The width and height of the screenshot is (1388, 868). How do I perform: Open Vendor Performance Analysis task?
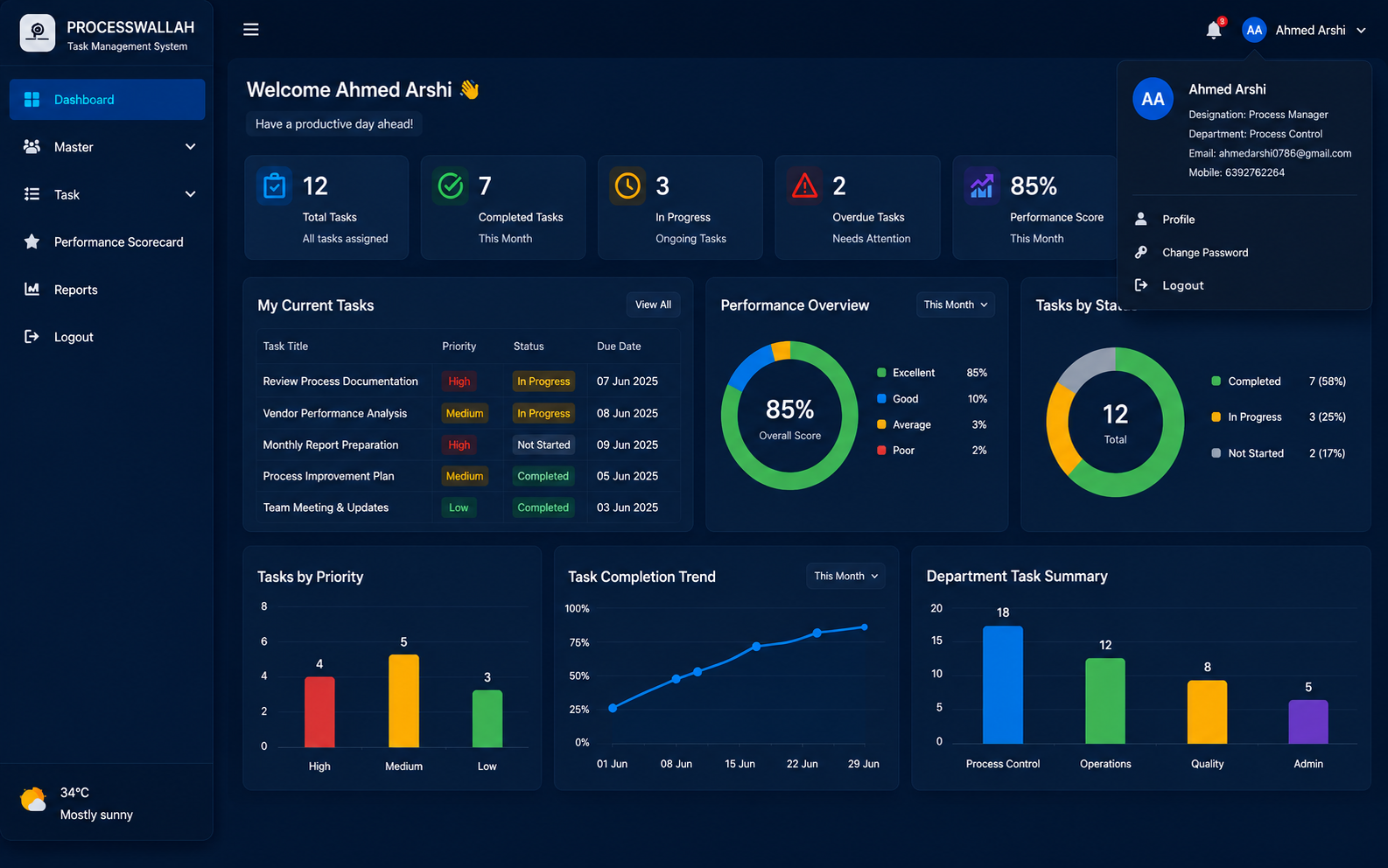[335, 413]
